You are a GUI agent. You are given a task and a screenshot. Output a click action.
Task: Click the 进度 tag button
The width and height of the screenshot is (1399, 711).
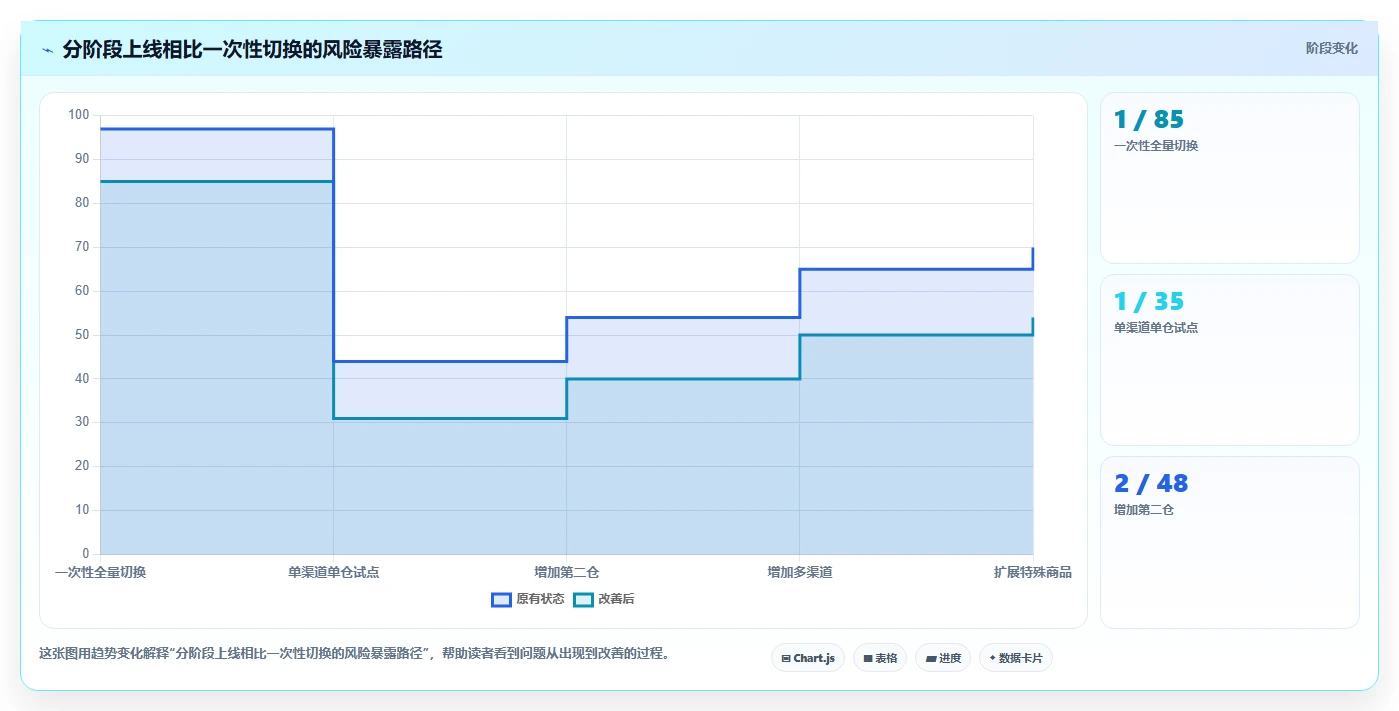[x=943, y=658]
